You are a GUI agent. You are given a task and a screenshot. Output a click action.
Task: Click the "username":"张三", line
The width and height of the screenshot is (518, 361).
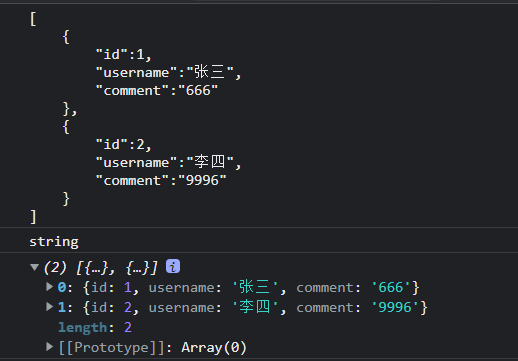[x=168, y=72]
